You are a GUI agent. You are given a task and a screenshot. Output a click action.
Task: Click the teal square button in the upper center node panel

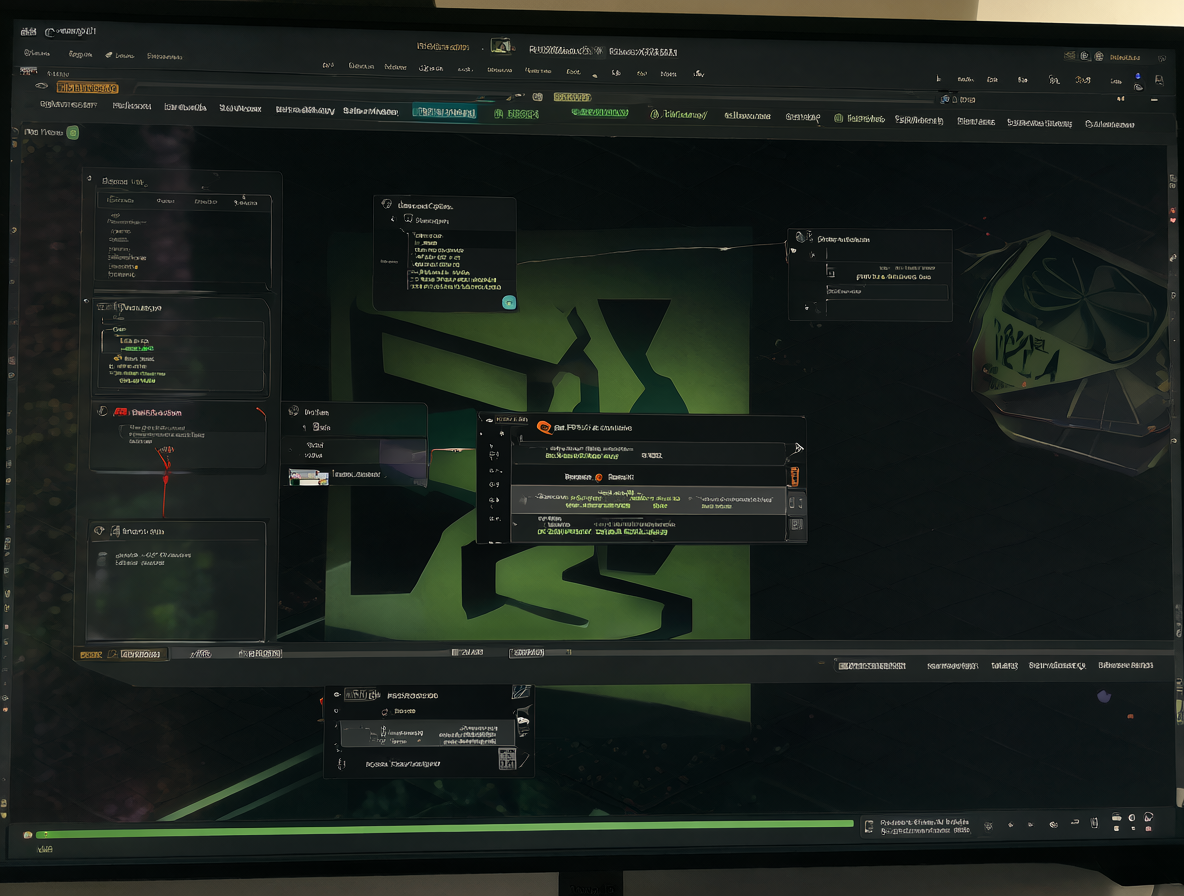[x=509, y=303]
